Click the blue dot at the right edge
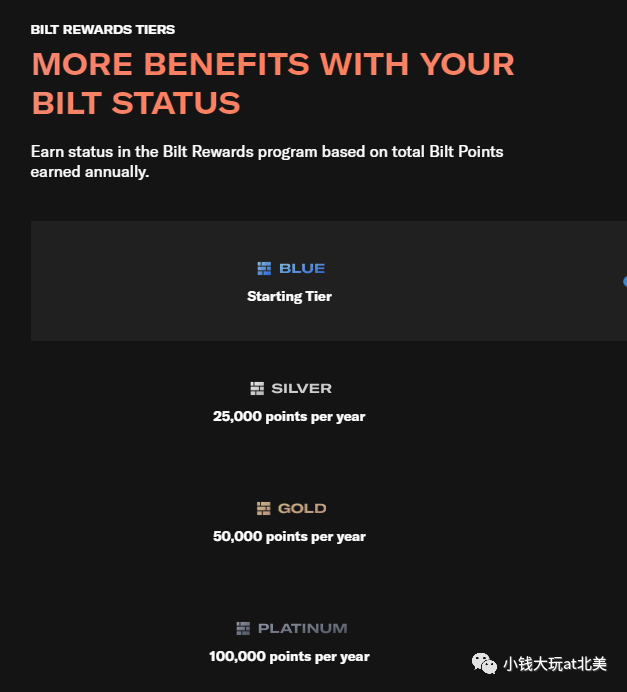Image resolution: width=627 pixels, height=692 pixels. (625, 282)
